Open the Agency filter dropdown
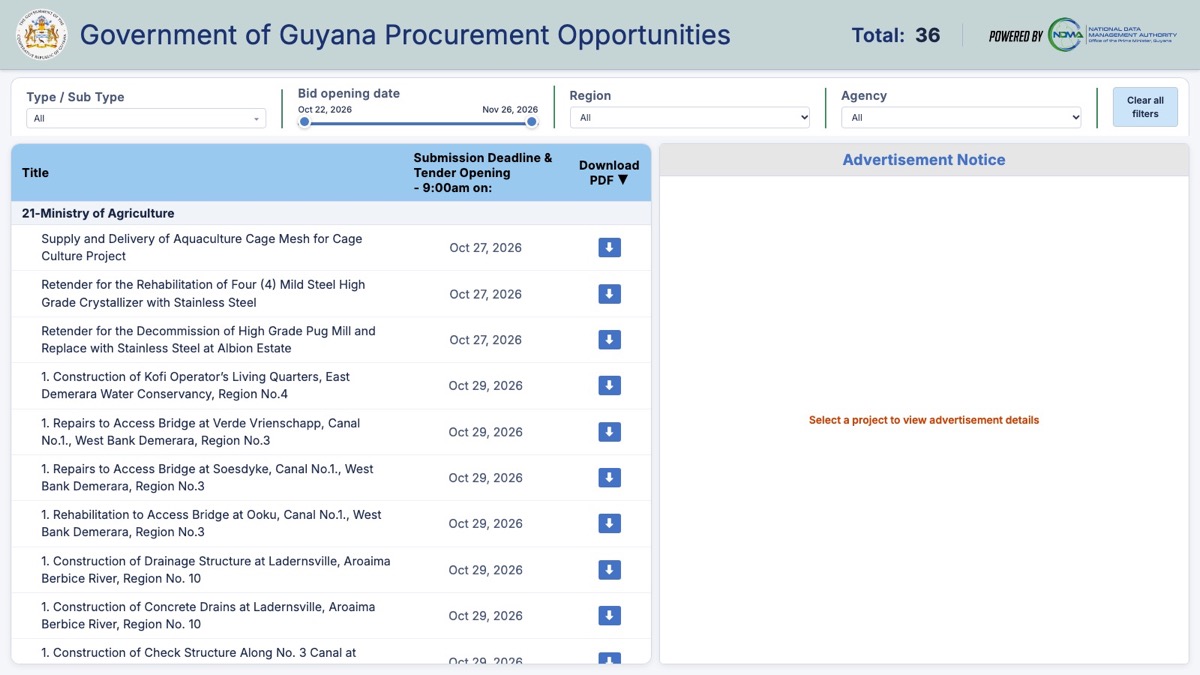 (961, 117)
